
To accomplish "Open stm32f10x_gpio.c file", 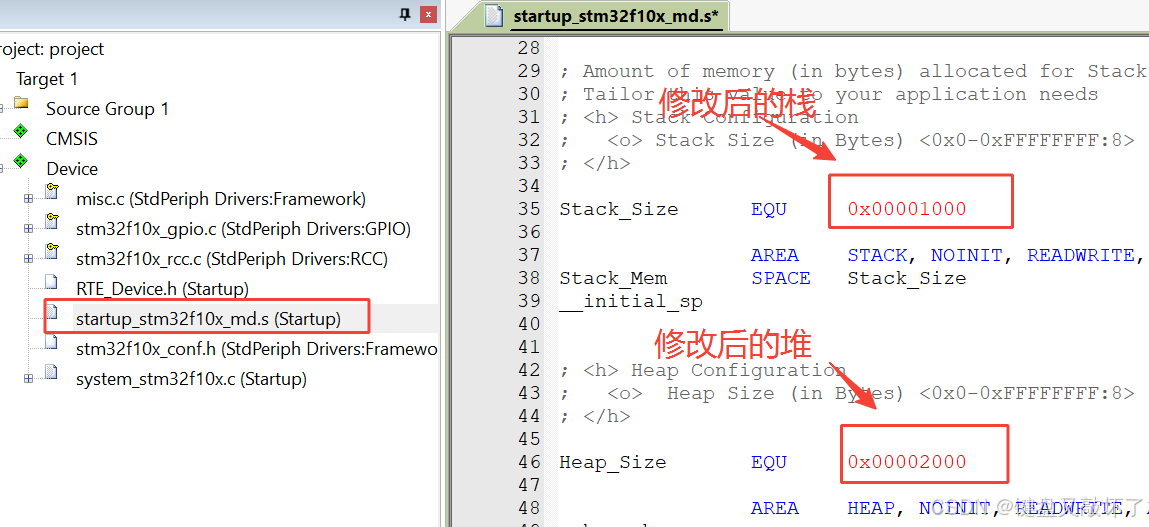I will [x=243, y=229].
